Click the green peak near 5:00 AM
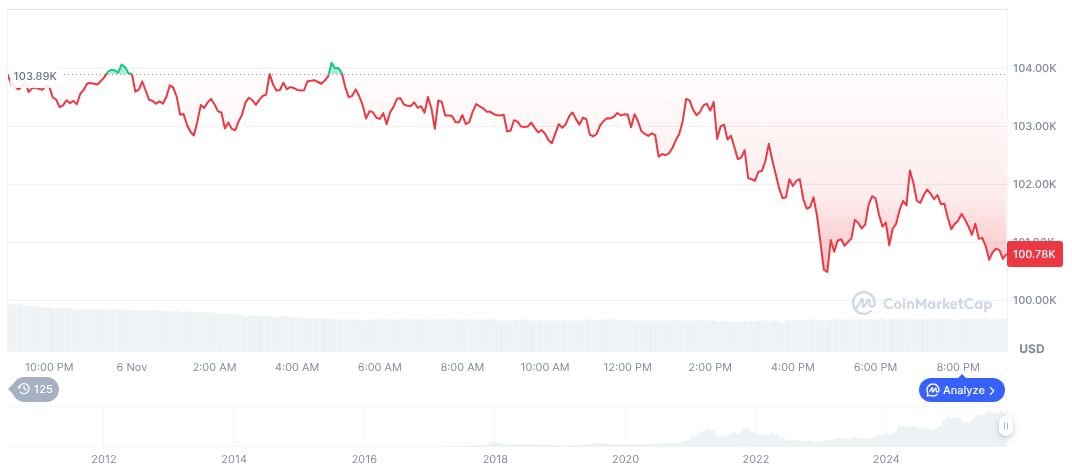This screenshot has width=1072, height=470. click(x=332, y=65)
